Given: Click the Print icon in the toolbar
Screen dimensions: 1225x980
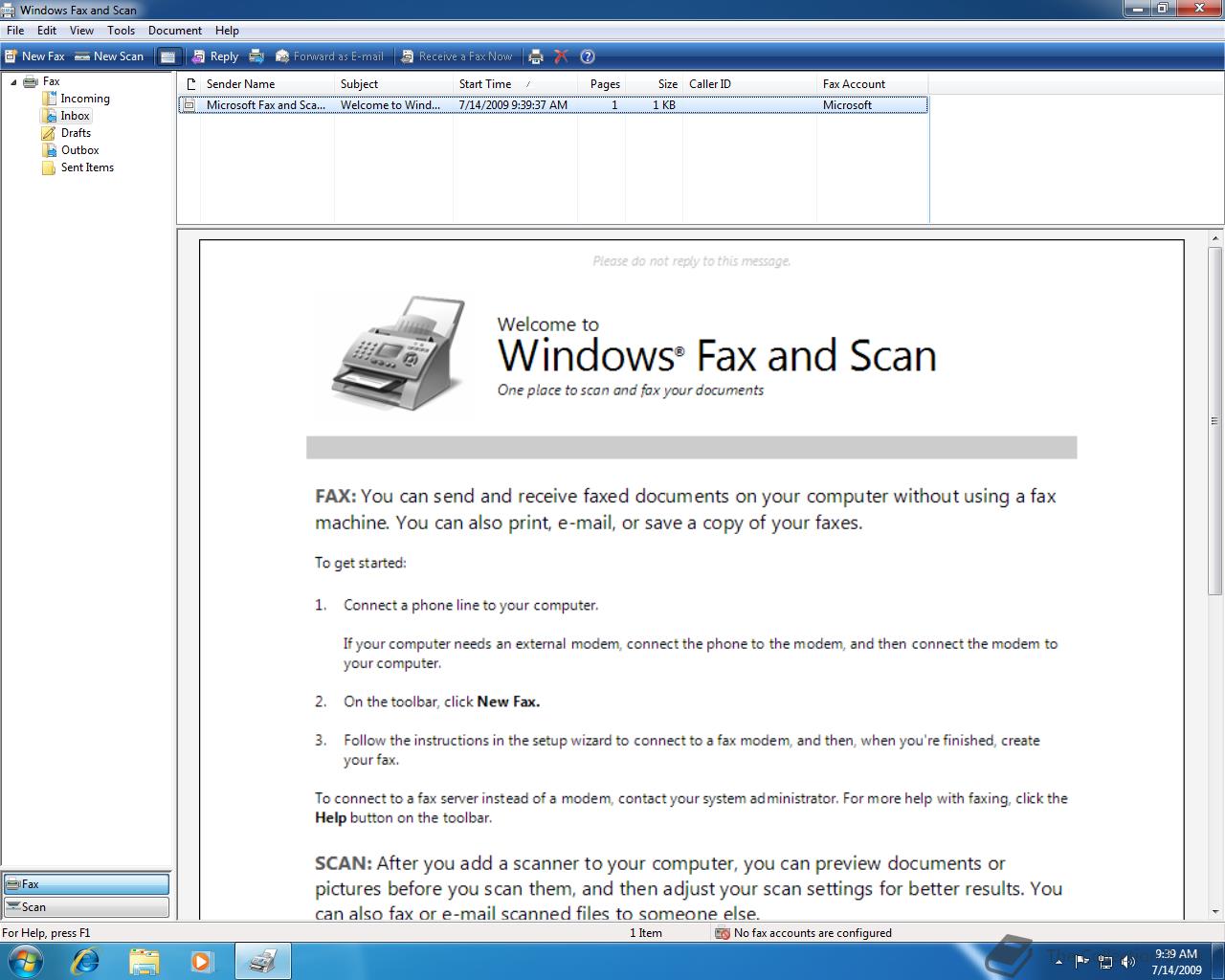Looking at the screenshot, I should pyautogui.click(x=536, y=56).
